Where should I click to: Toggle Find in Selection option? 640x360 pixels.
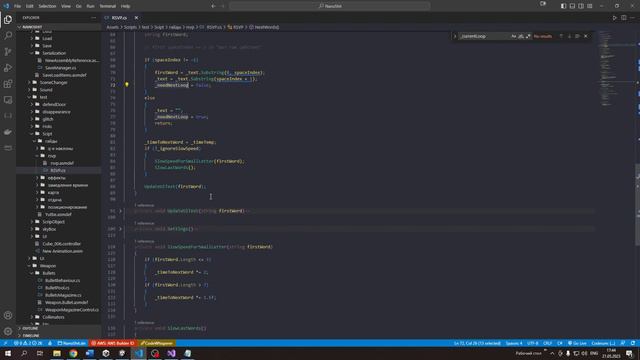pyautogui.click(x=577, y=36)
